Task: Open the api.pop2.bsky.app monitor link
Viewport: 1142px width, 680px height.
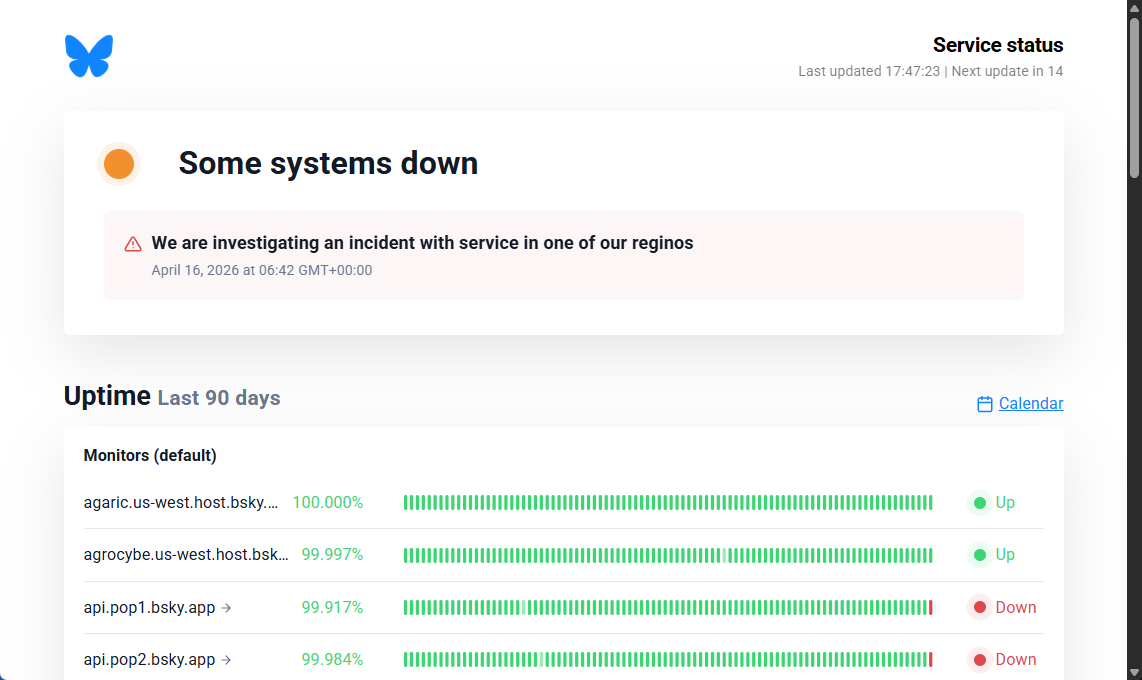Action: 149,660
